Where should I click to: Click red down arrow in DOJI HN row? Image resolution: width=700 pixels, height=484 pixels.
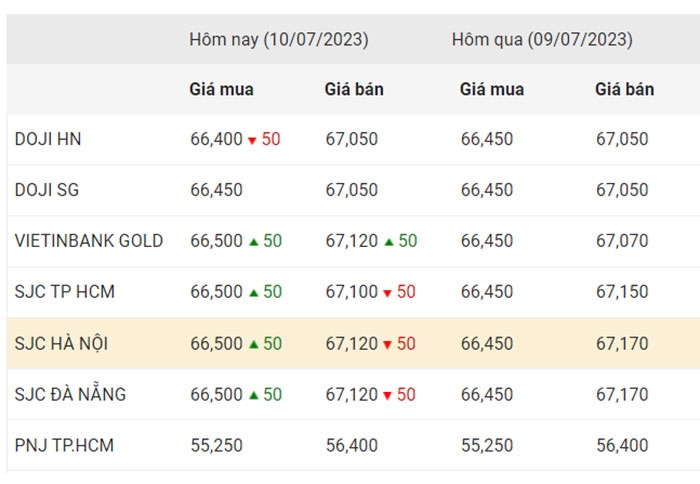tap(252, 141)
